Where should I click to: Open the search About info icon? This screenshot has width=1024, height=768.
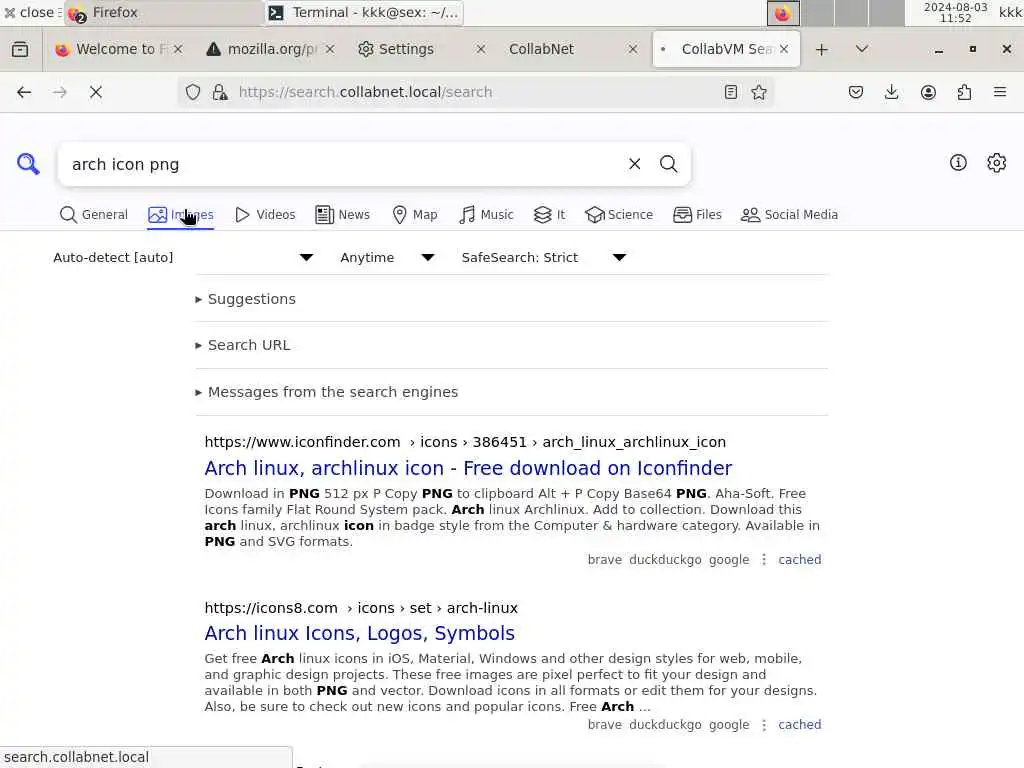coord(958,163)
